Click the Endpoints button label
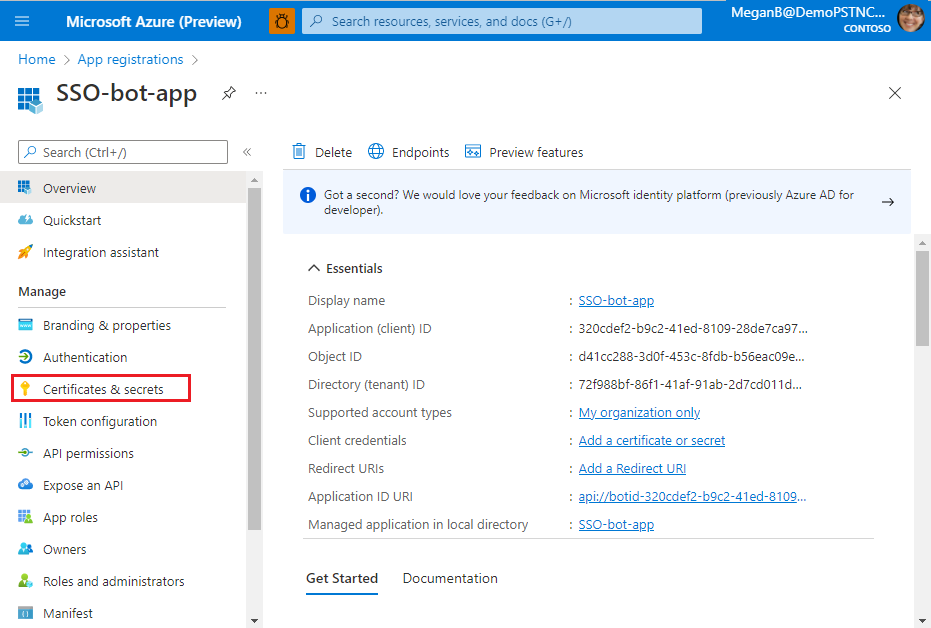Screen dimensions: 931x628 (x=420, y=153)
